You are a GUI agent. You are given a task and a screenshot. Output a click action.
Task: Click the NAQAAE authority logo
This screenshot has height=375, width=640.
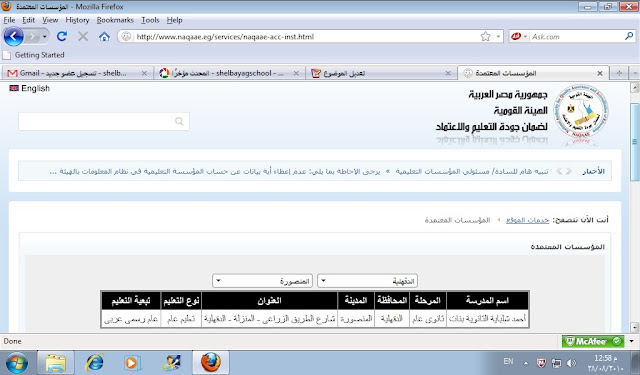point(581,110)
